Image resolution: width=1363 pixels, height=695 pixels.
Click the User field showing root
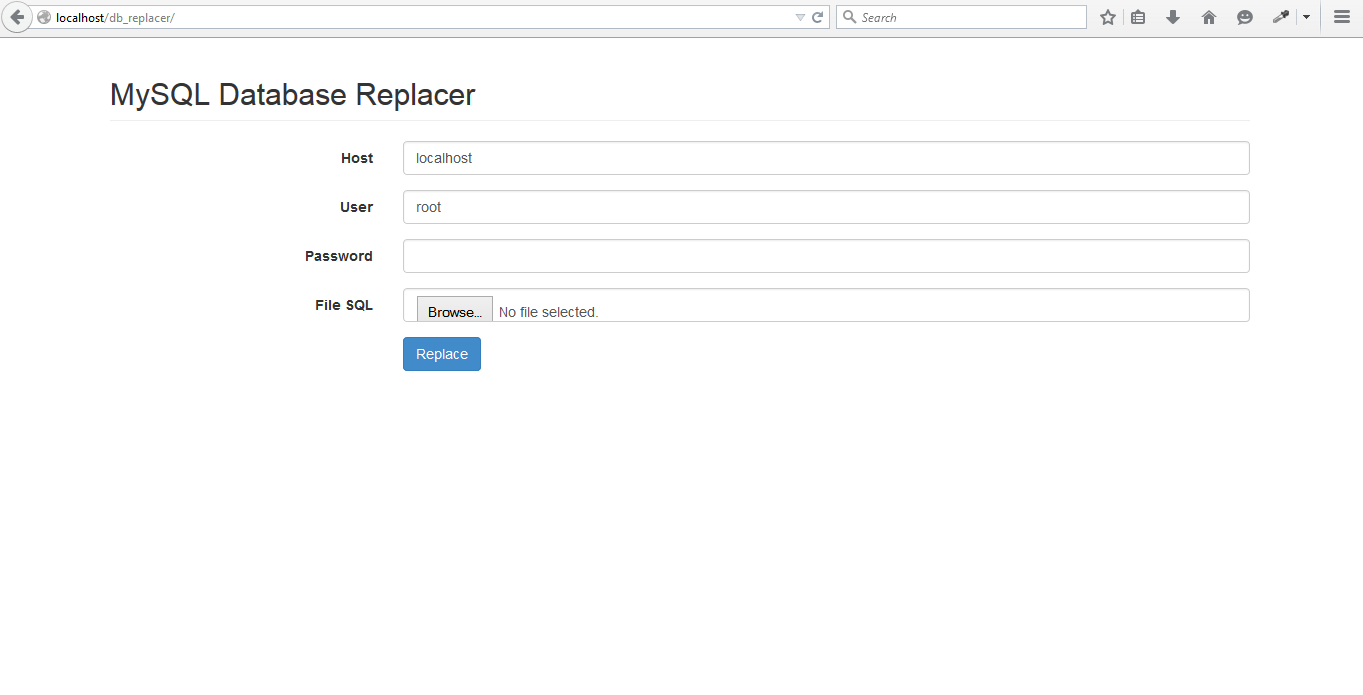point(825,207)
